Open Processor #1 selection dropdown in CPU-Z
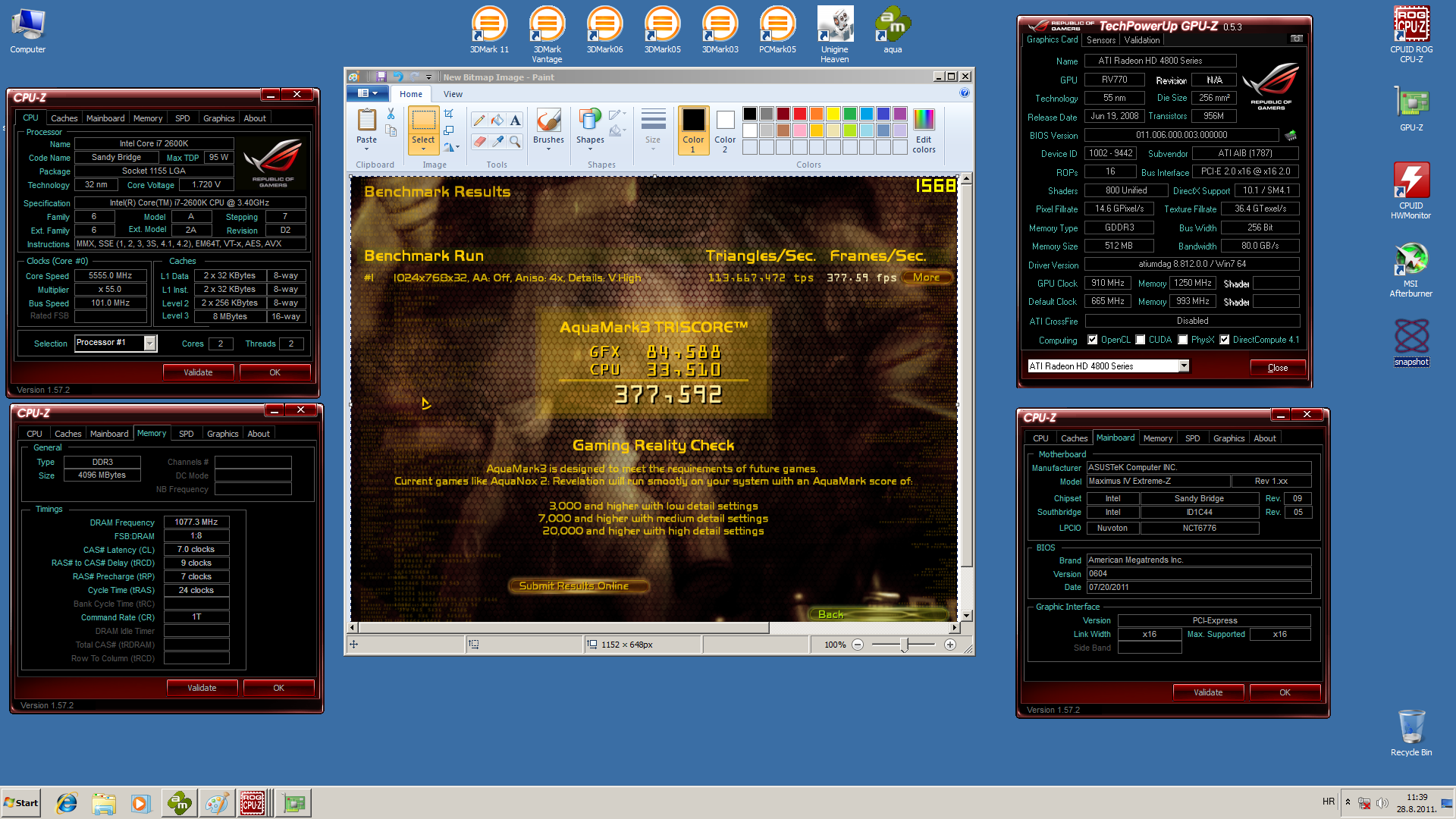The width and height of the screenshot is (1456, 819). tap(149, 344)
